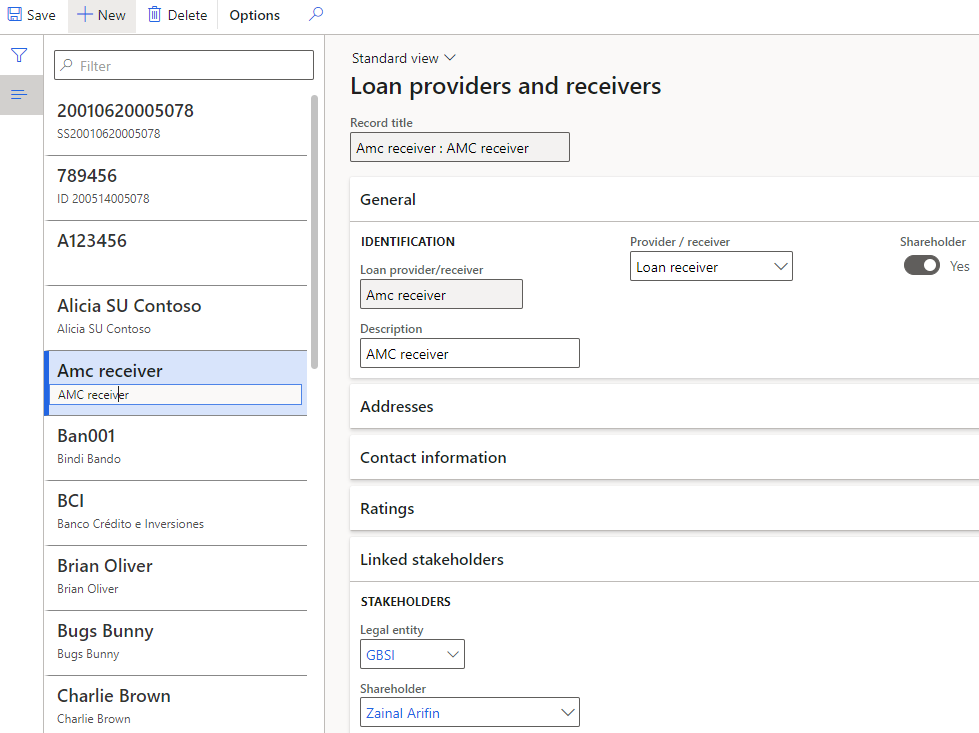This screenshot has width=979, height=733.
Task: Expand the Ratings section
Action: [664, 509]
